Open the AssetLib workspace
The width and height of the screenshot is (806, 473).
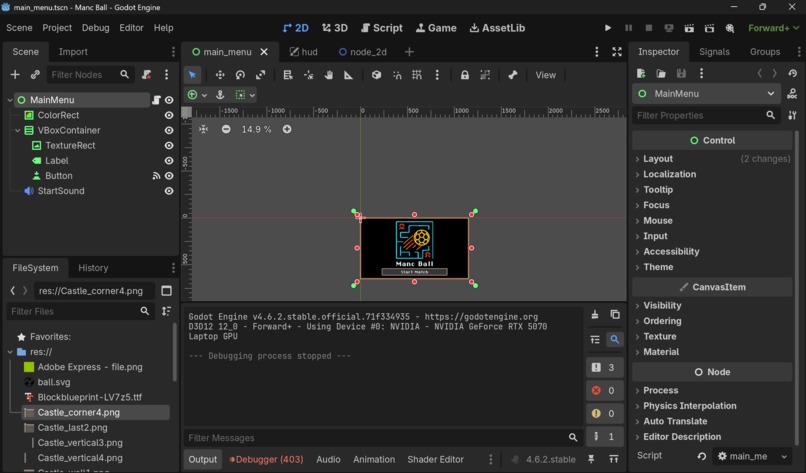pyautogui.click(x=497, y=28)
